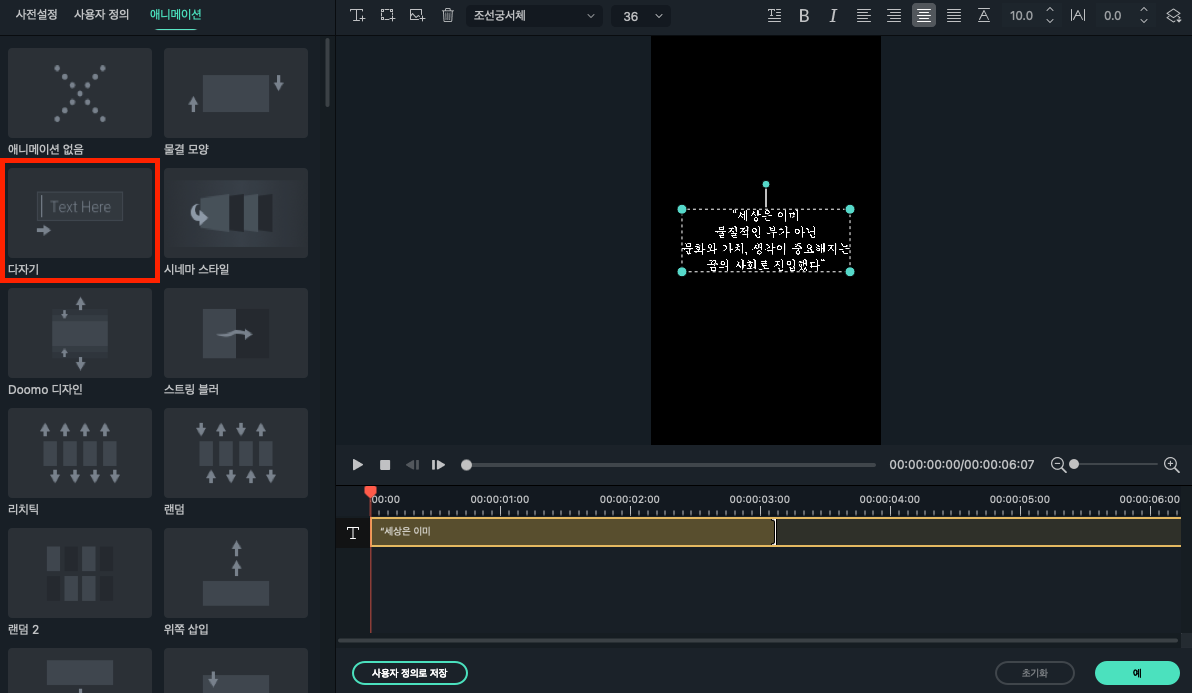The width and height of the screenshot is (1192, 693).
Task: Switch to the 사용자 정의 tab
Action: point(101,14)
